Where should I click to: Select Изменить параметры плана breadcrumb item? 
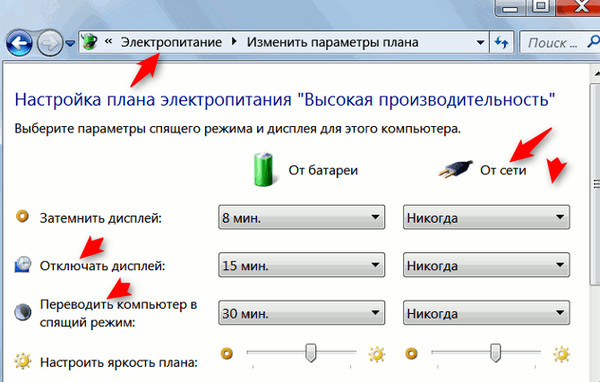332,42
